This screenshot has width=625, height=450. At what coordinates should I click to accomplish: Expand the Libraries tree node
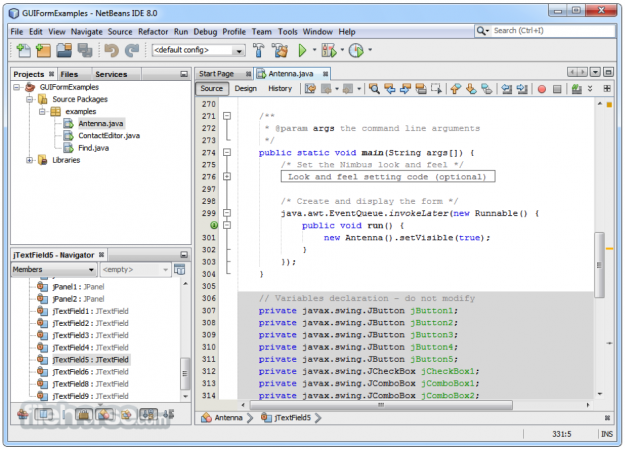(x=29, y=160)
